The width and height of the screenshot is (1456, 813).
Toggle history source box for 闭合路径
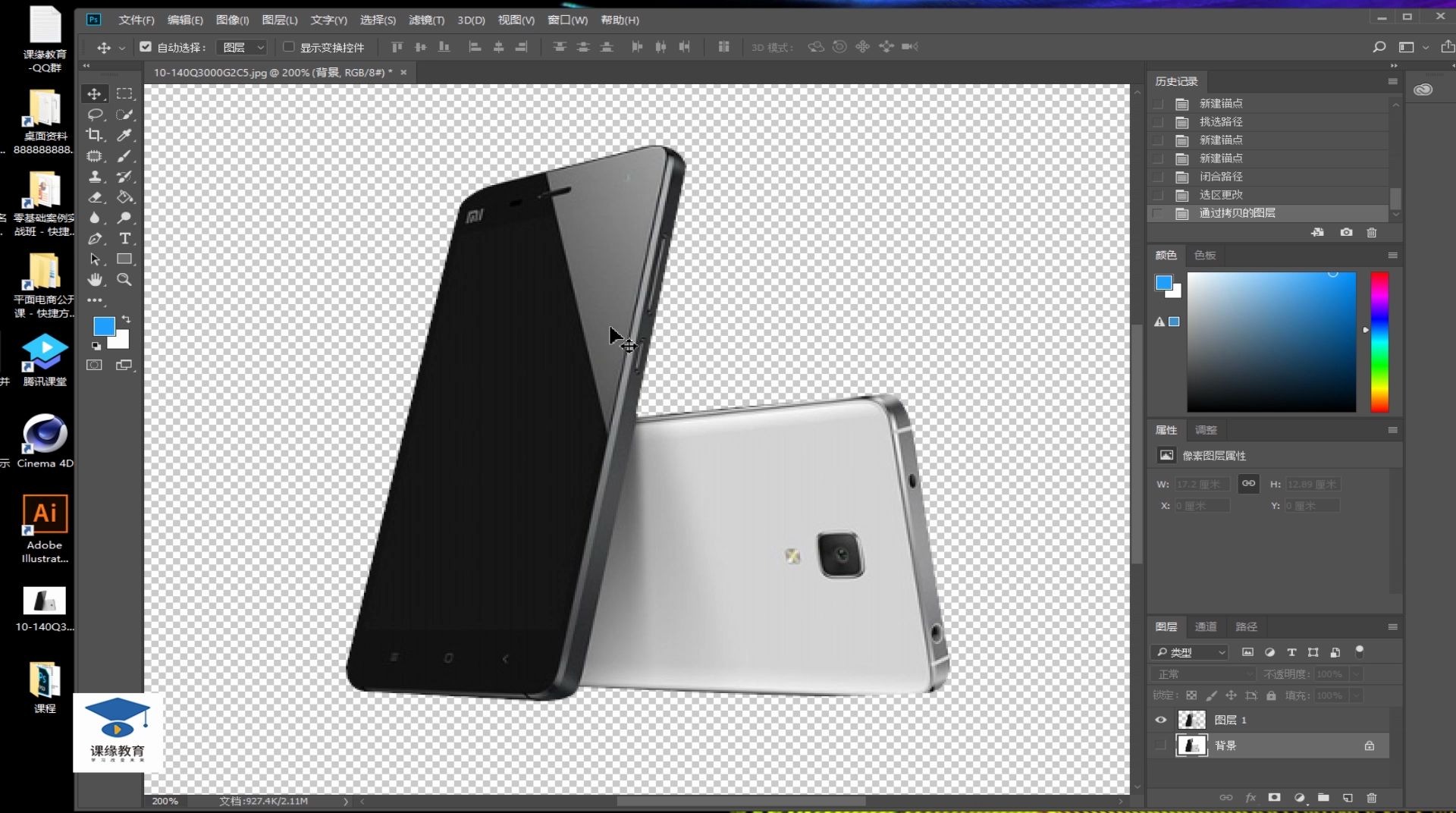point(1158,177)
